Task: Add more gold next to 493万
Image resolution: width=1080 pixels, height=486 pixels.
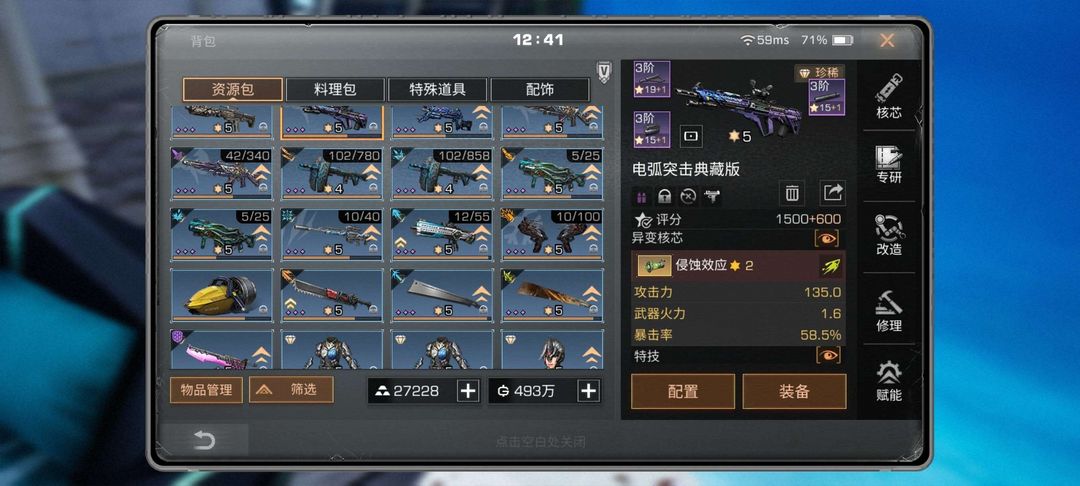Action: click(588, 391)
